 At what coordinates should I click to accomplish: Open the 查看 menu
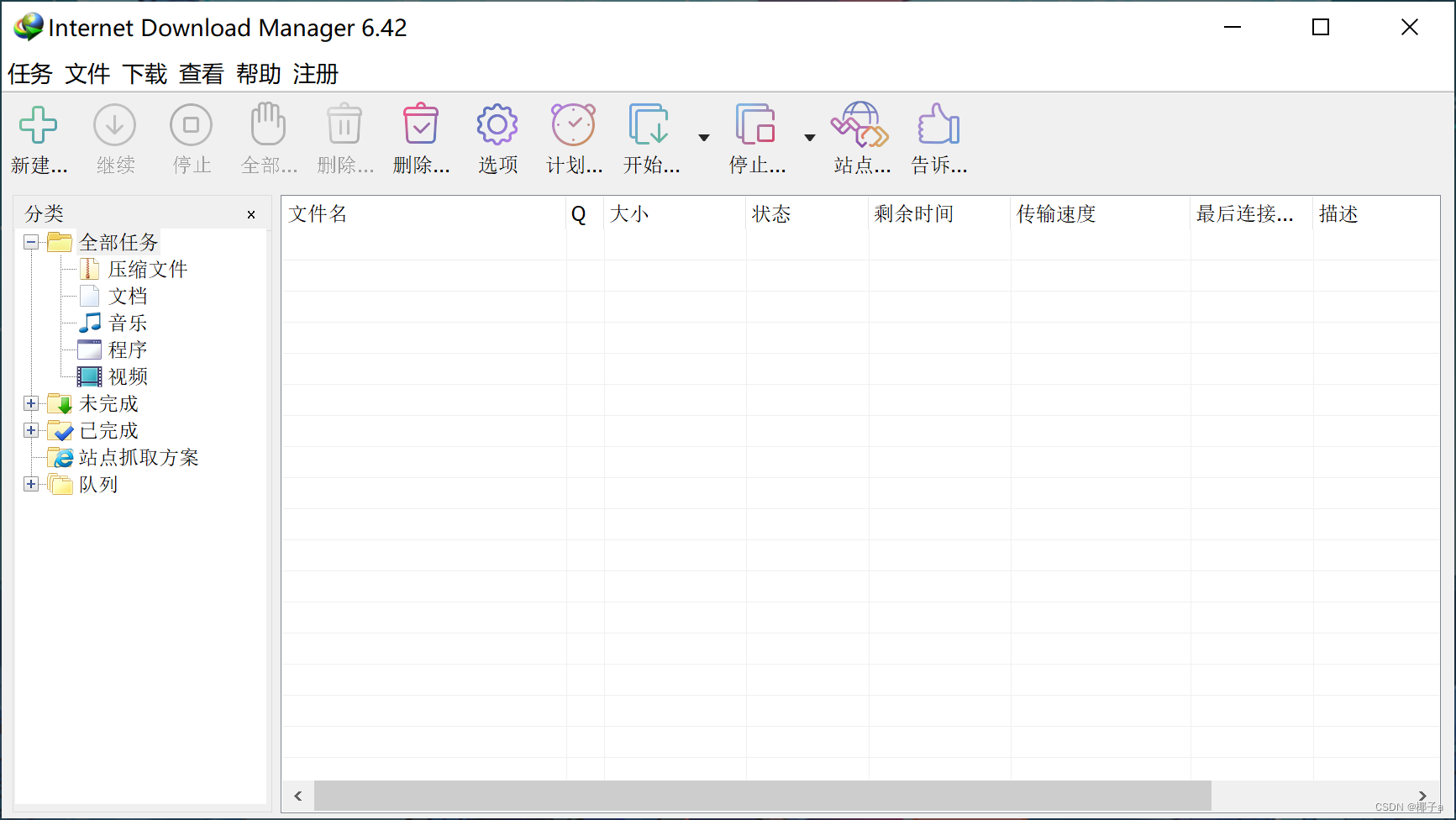click(x=202, y=74)
